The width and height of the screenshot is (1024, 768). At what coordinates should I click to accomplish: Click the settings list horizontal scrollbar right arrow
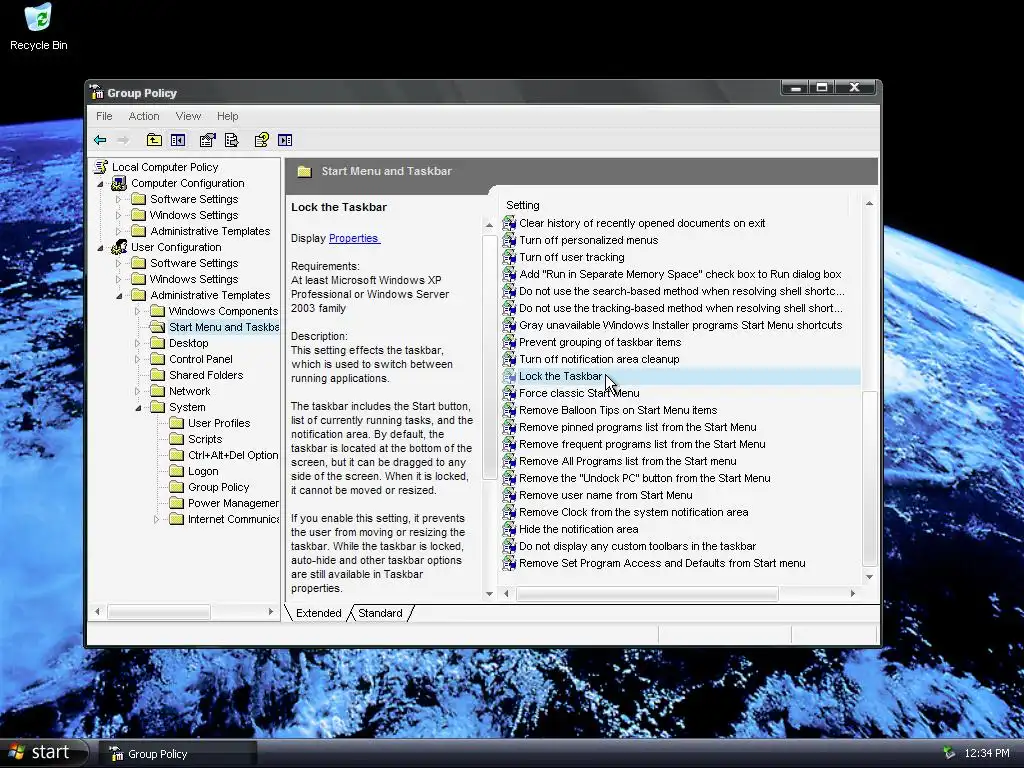point(853,593)
